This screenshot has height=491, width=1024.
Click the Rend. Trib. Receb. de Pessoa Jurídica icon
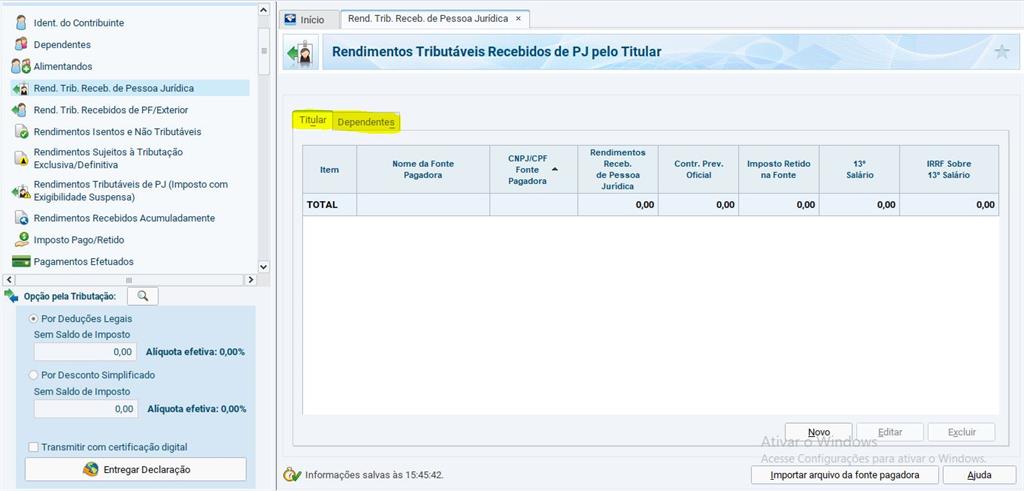pos(20,88)
